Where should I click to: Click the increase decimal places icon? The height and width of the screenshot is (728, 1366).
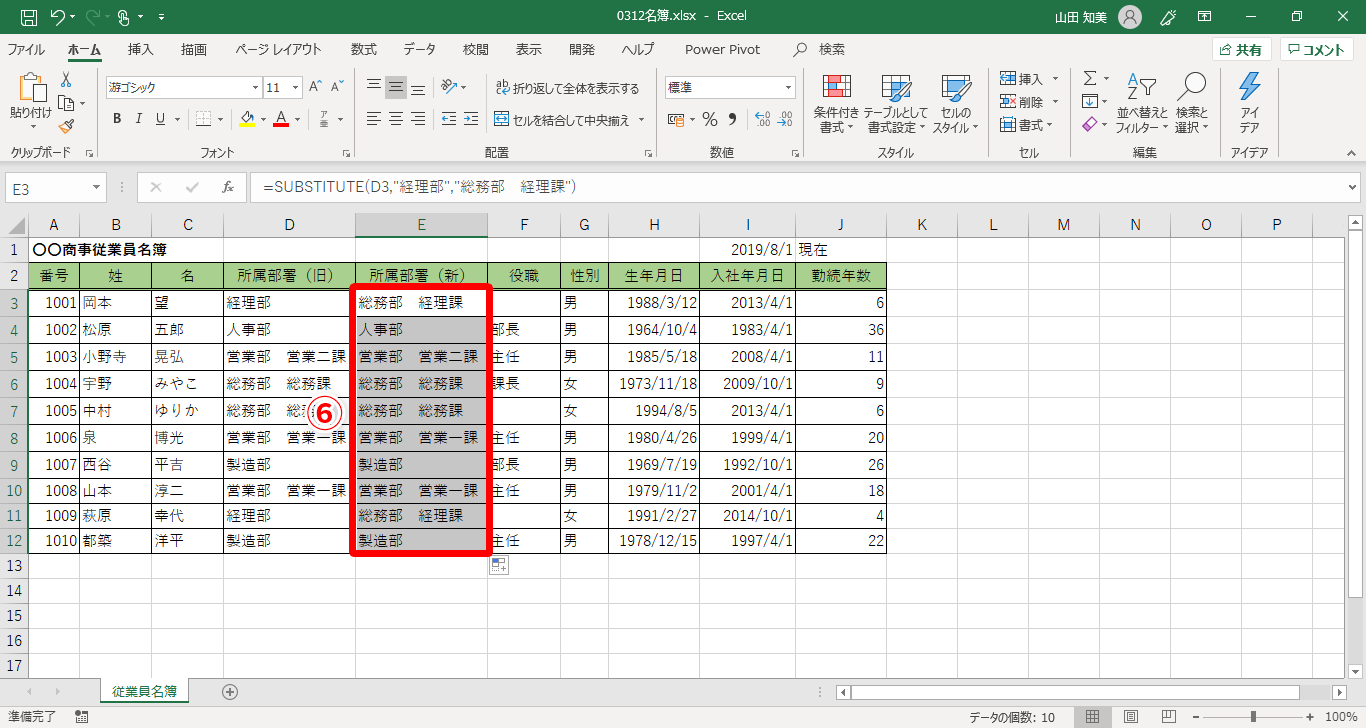pos(762,119)
